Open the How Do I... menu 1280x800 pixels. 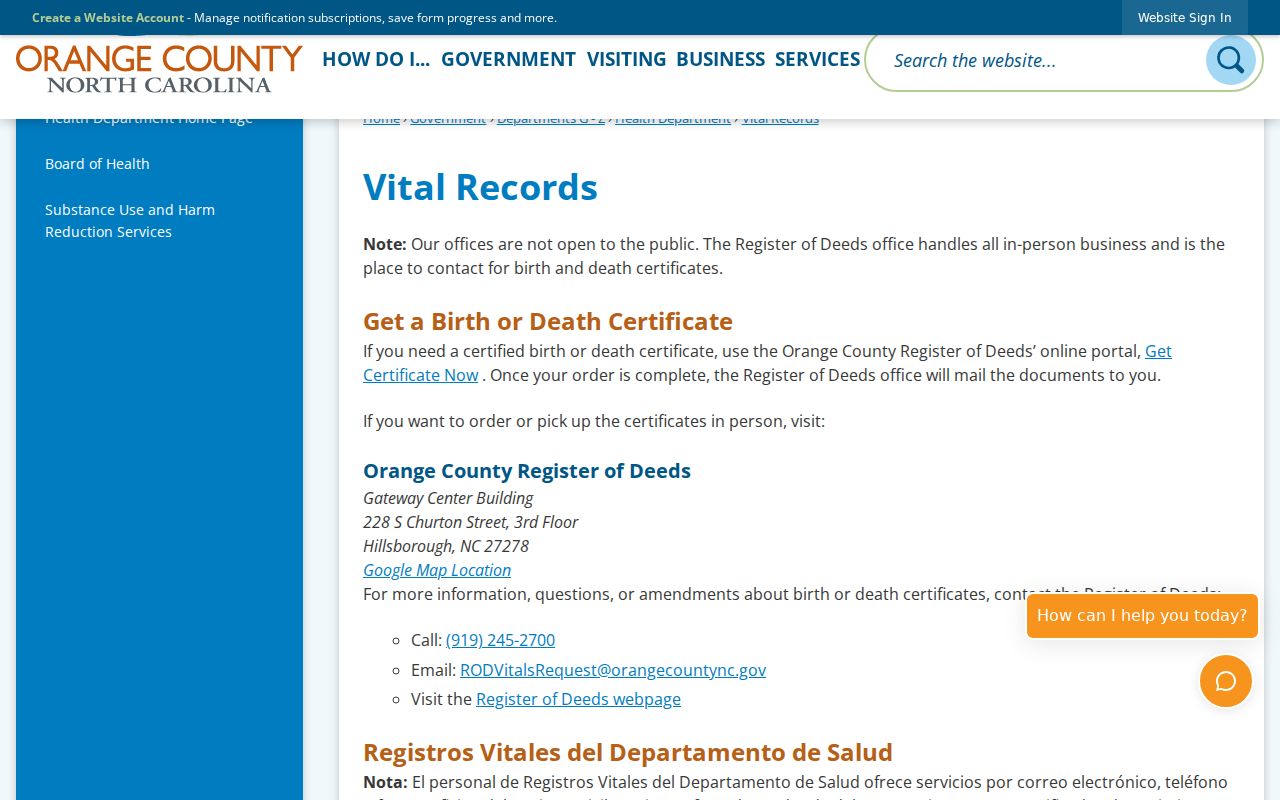[x=376, y=59]
